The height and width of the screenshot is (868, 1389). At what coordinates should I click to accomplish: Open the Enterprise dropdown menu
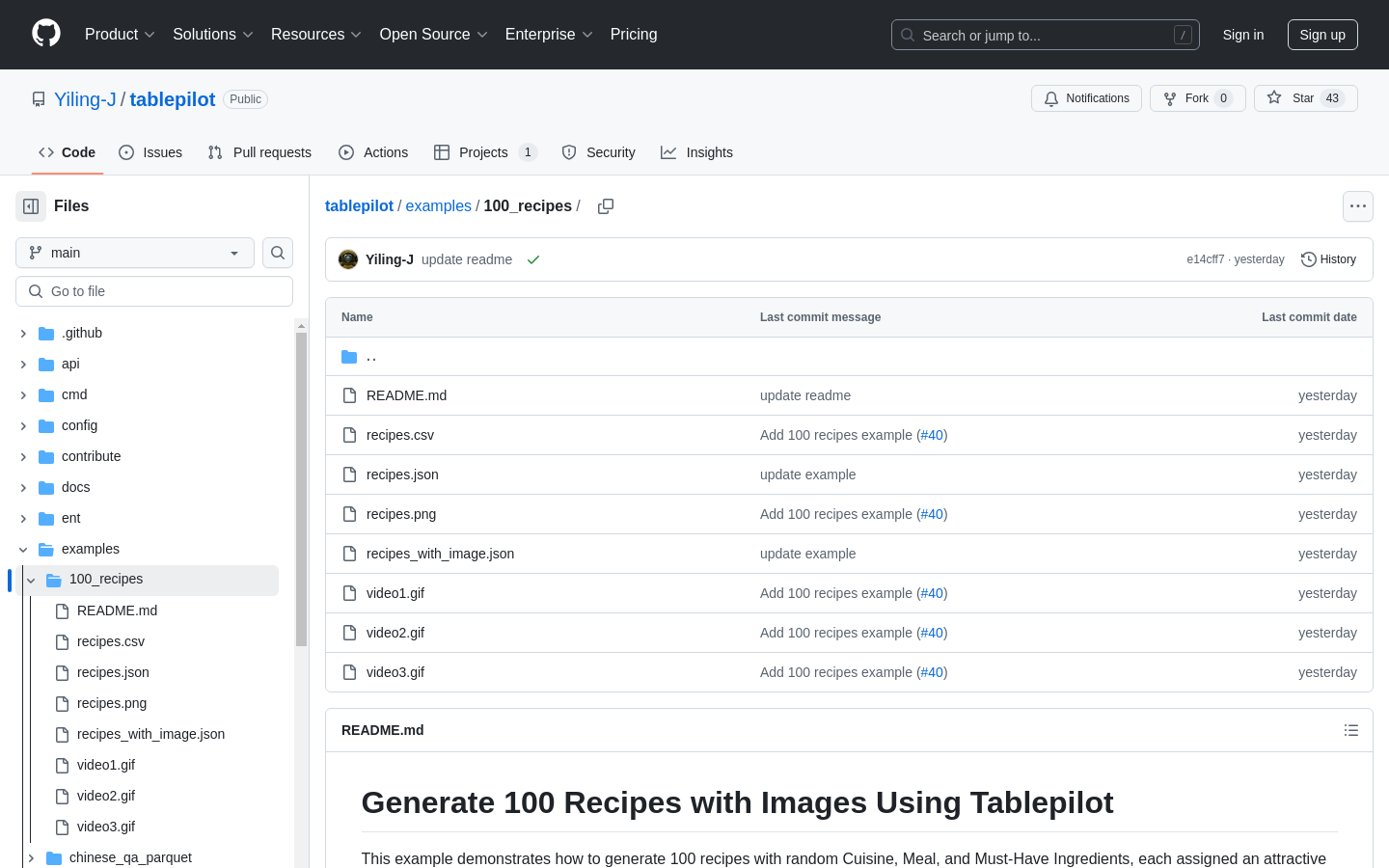549,35
